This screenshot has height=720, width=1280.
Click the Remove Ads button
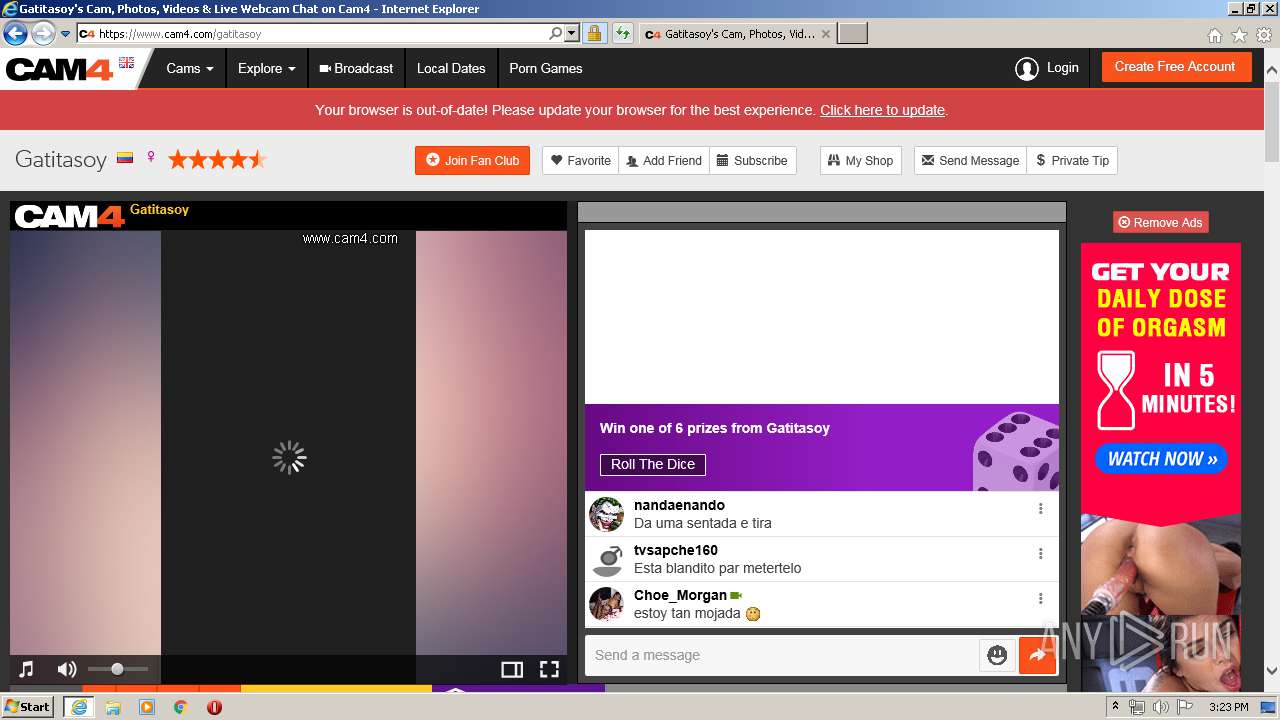pos(1160,222)
